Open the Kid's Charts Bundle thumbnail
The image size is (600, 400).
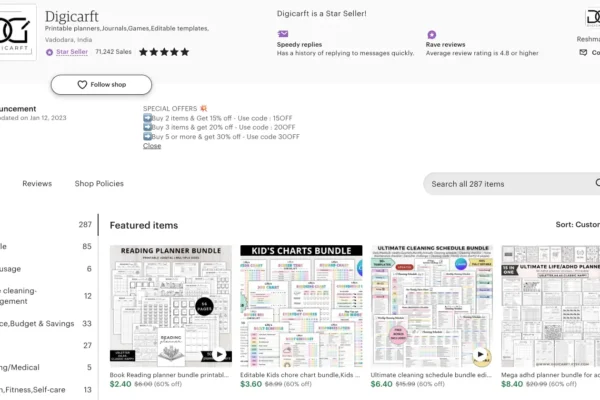(x=301, y=306)
